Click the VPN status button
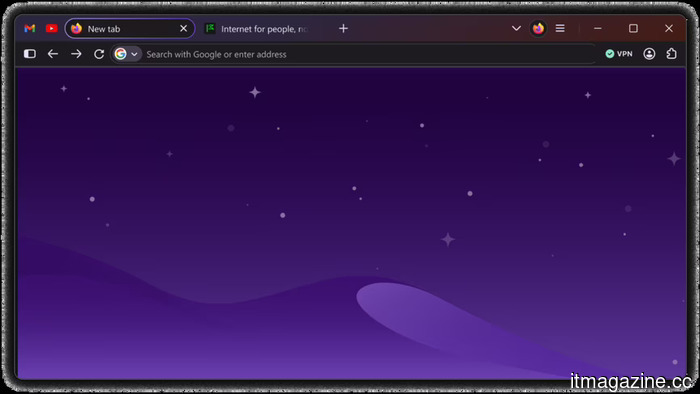The image size is (700, 394). (619, 54)
